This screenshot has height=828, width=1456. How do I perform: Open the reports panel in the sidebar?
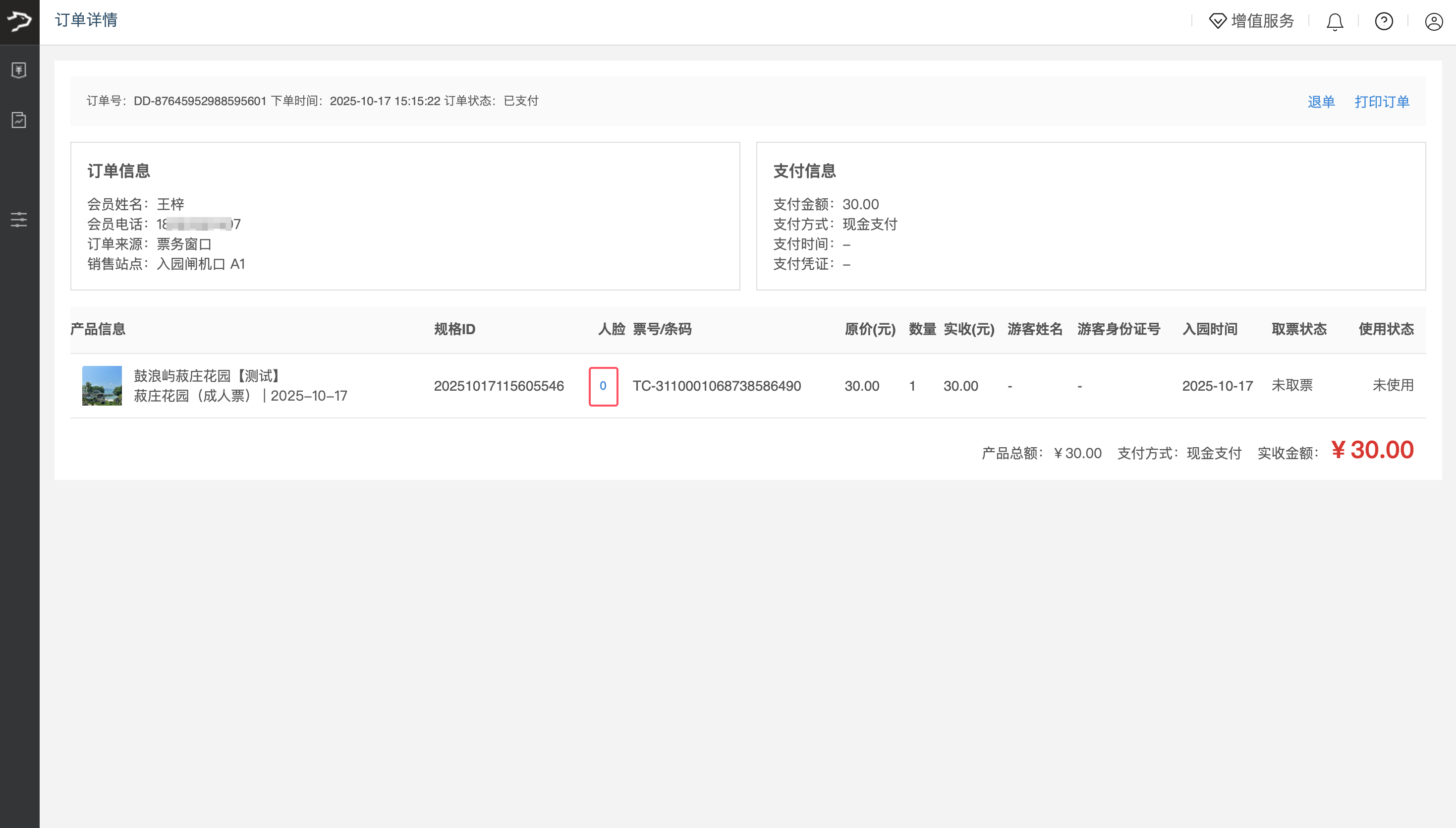click(19, 119)
